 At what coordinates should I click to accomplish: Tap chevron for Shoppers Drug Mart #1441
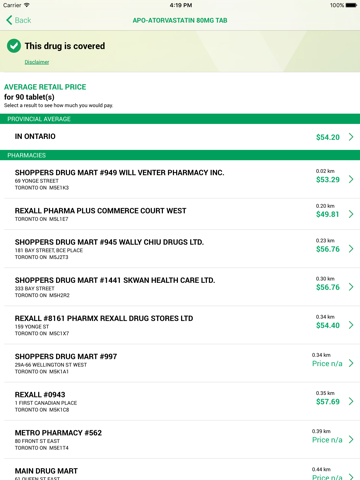[x=351, y=287]
